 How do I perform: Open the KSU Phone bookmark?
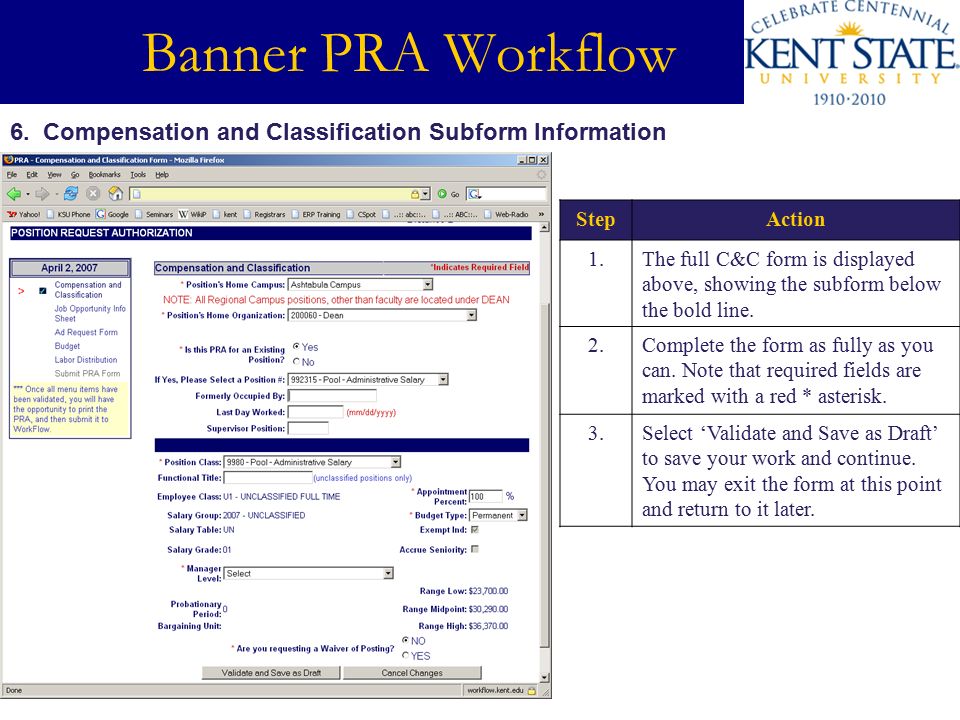pyautogui.click(x=69, y=214)
